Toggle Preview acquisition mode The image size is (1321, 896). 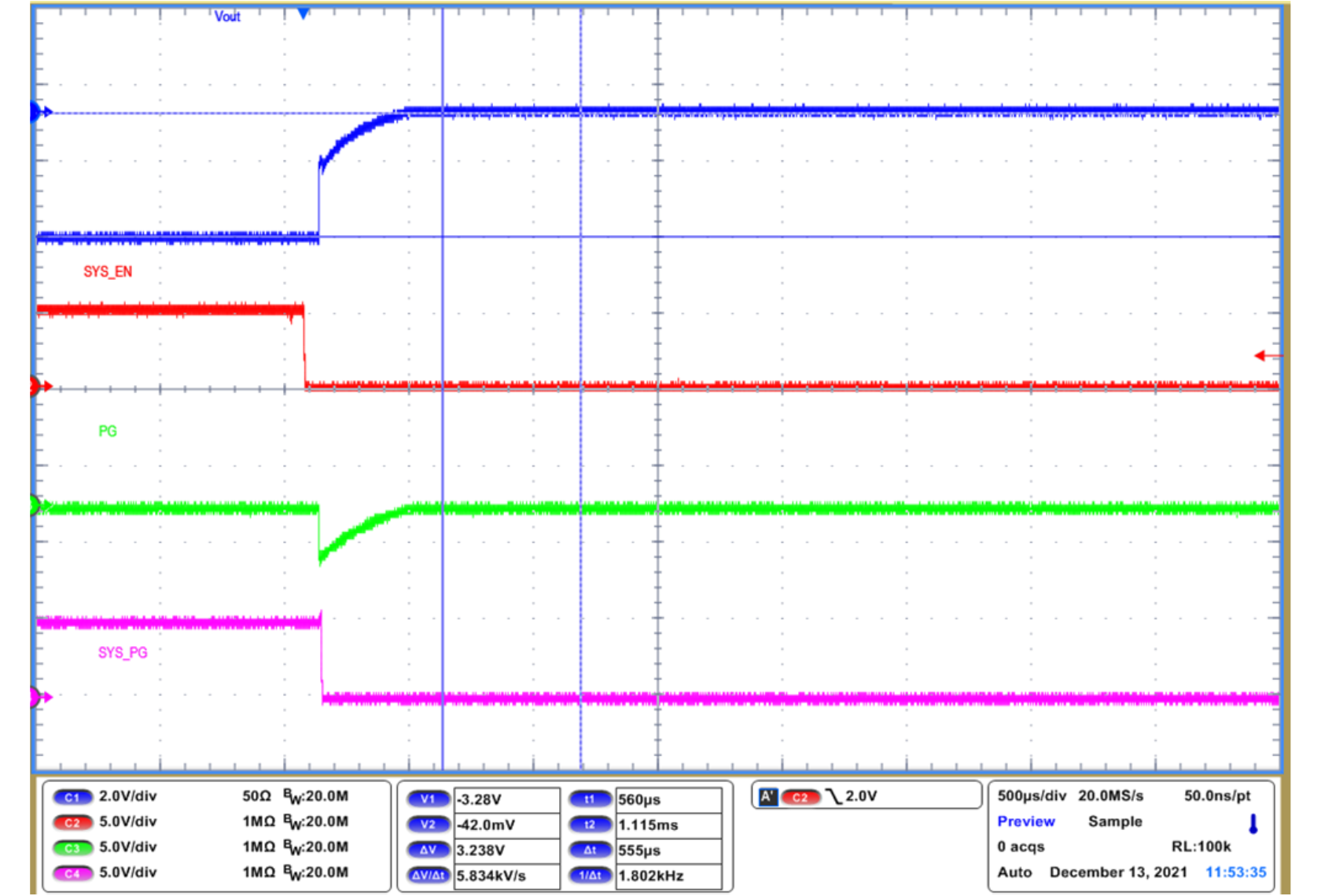click(1025, 821)
